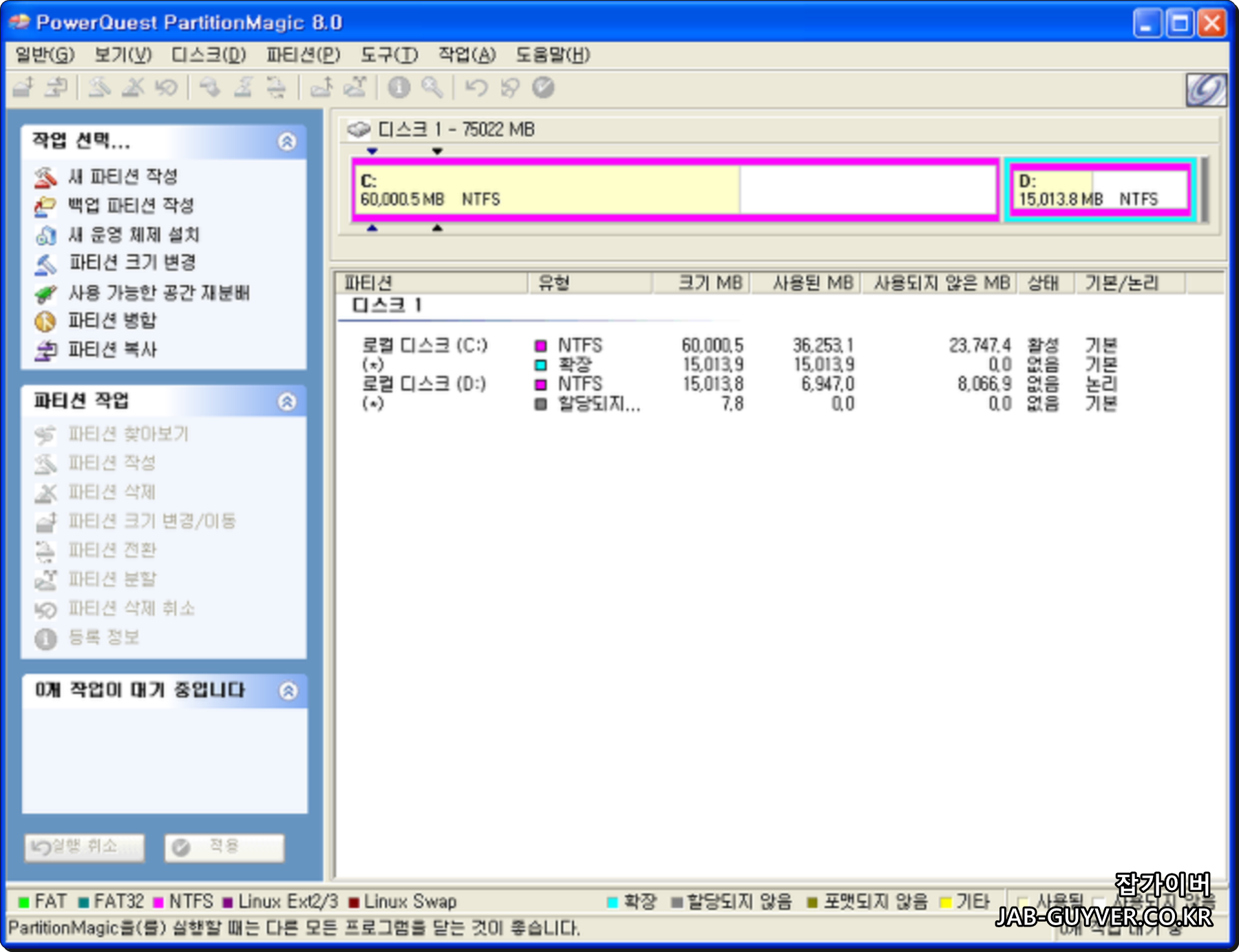Click the 파티션 병합 task icon
1239x952 pixels.
(x=45, y=321)
